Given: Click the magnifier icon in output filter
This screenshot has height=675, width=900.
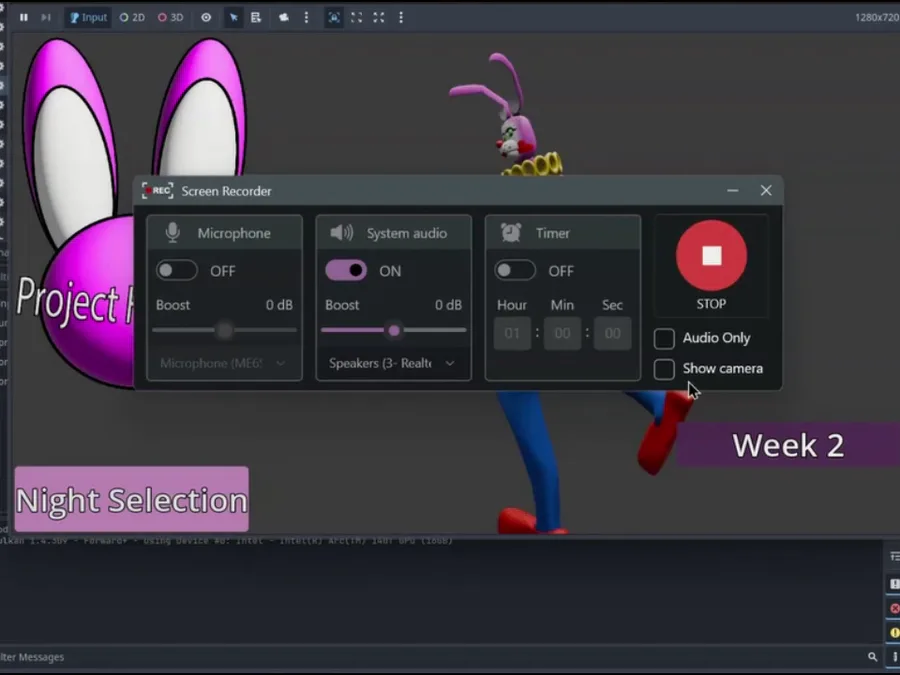Looking at the screenshot, I should pos(872,657).
